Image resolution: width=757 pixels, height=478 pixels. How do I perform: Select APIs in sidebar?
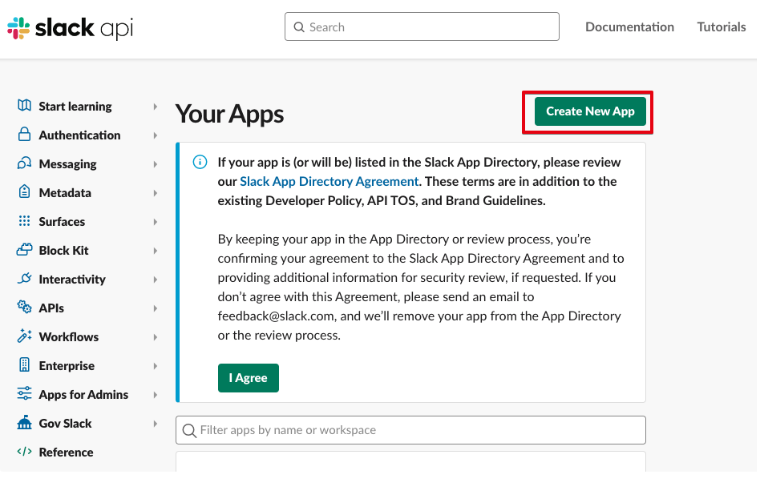pyautogui.click(x=51, y=308)
